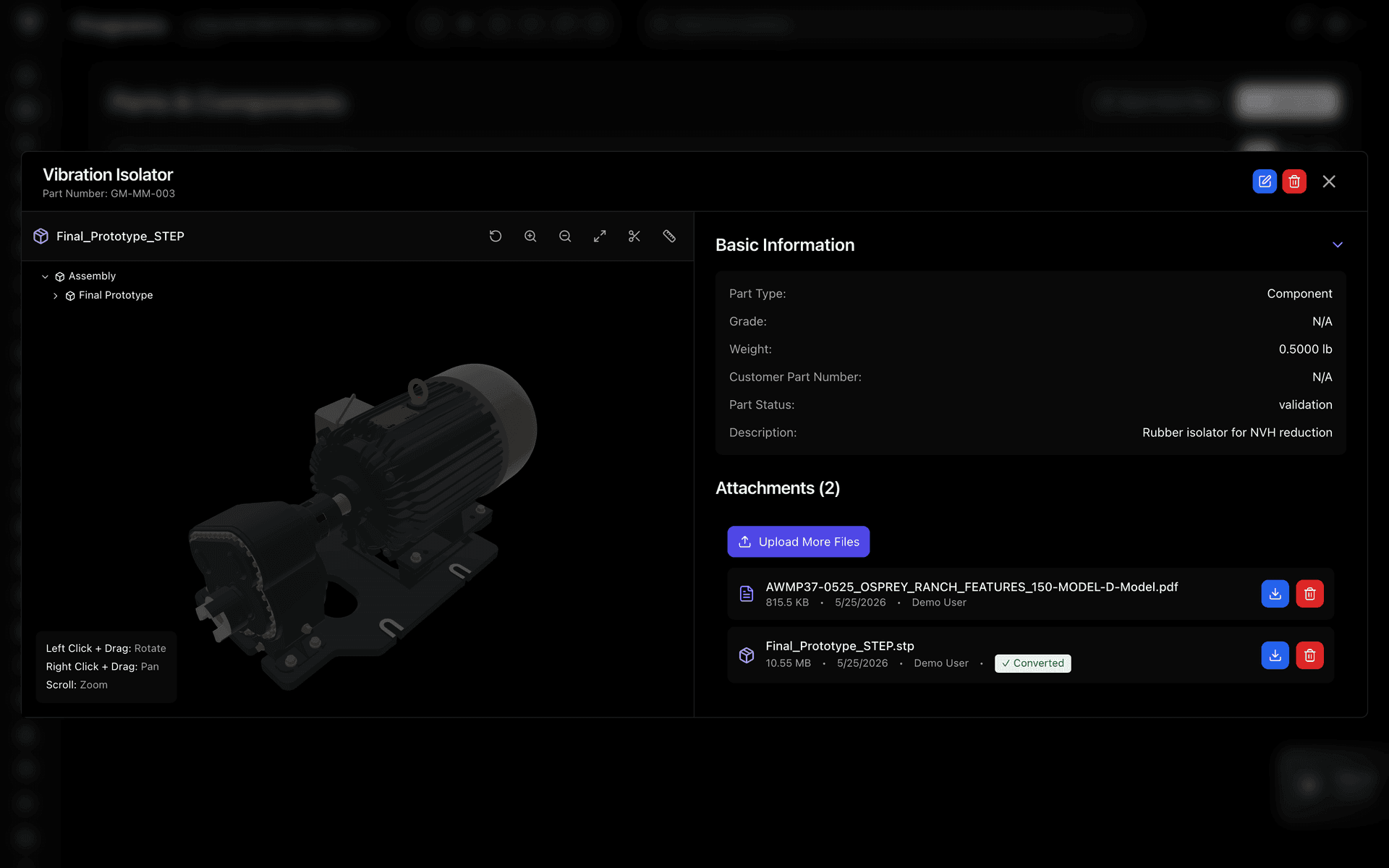Click the Final_Prototype_STEP viewer cube icon
The width and height of the screenshot is (1389, 868).
41,237
